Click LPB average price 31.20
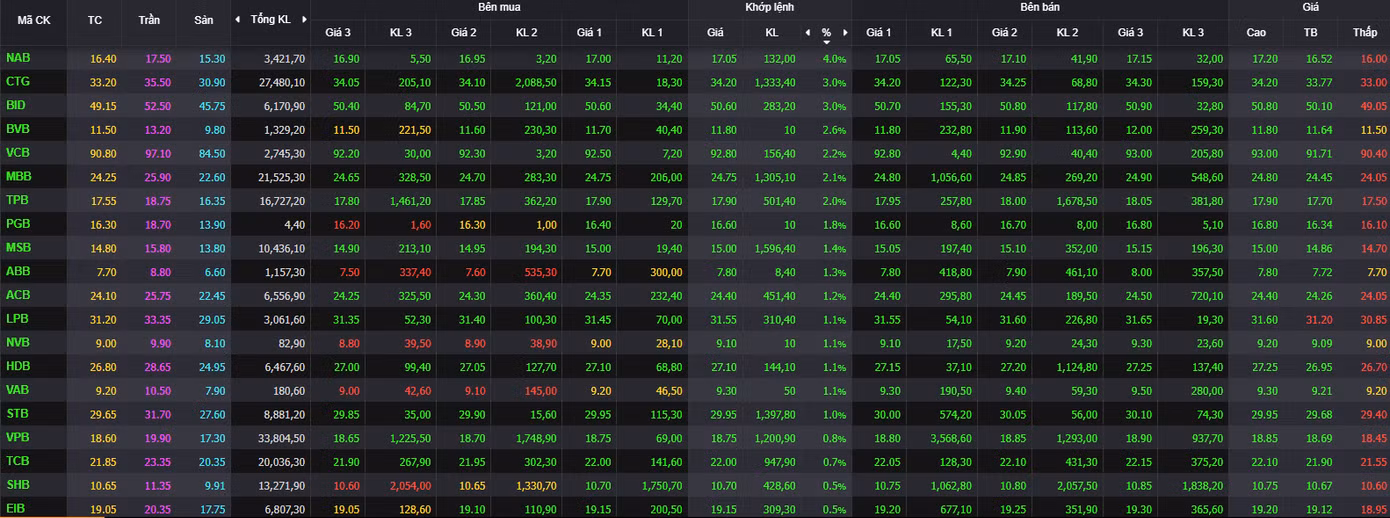The width and height of the screenshot is (1390, 518). tap(1320, 319)
